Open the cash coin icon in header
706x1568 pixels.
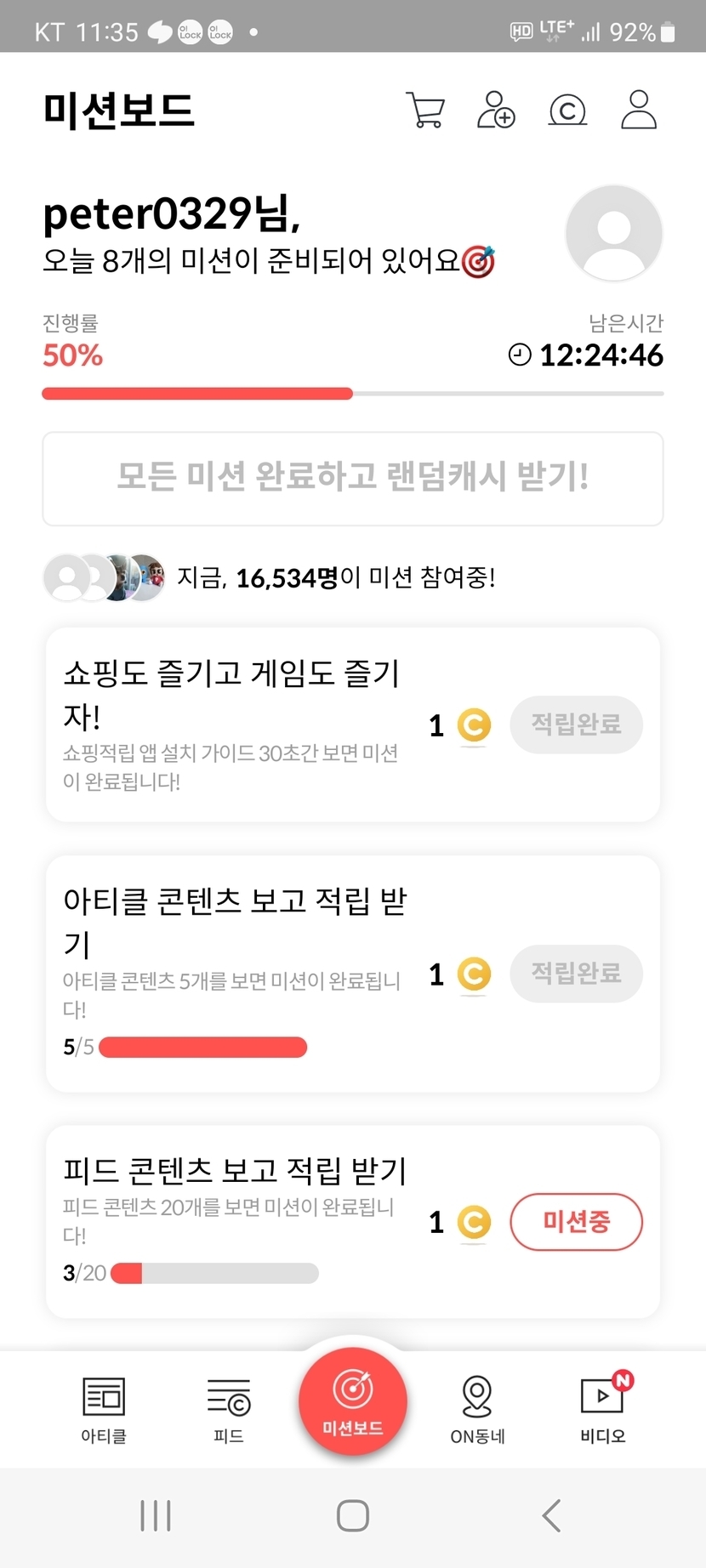567,111
